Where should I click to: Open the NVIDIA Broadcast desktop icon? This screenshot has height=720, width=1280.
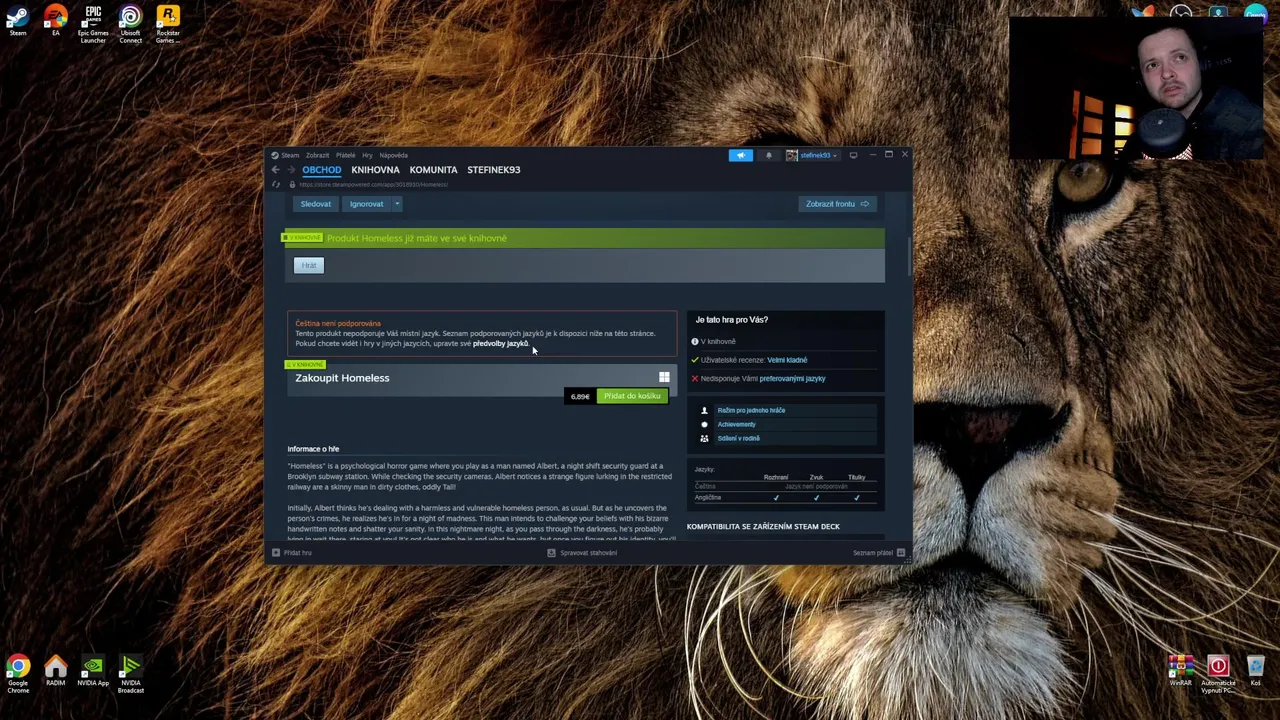click(130, 674)
